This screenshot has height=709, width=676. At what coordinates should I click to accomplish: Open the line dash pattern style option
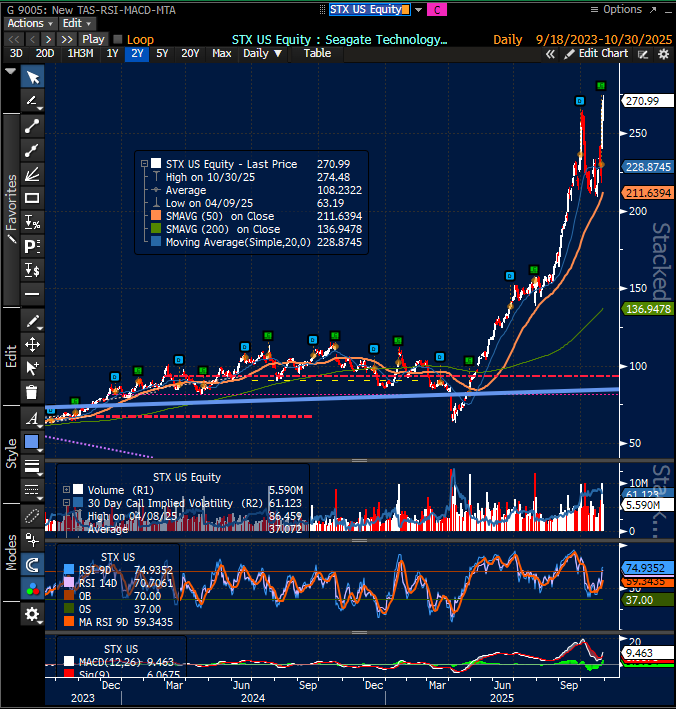pyautogui.click(x=33, y=490)
